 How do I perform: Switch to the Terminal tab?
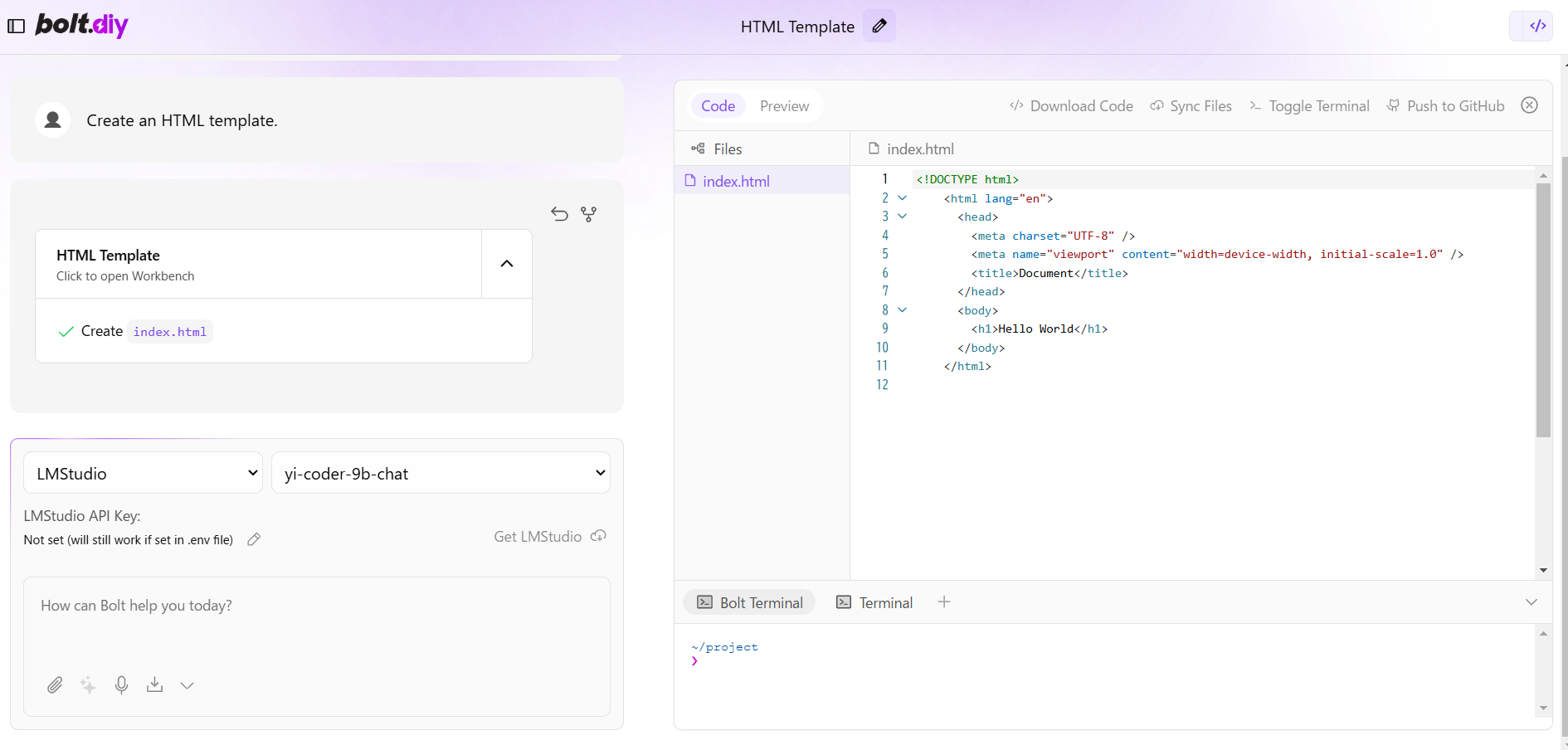coord(874,602)
